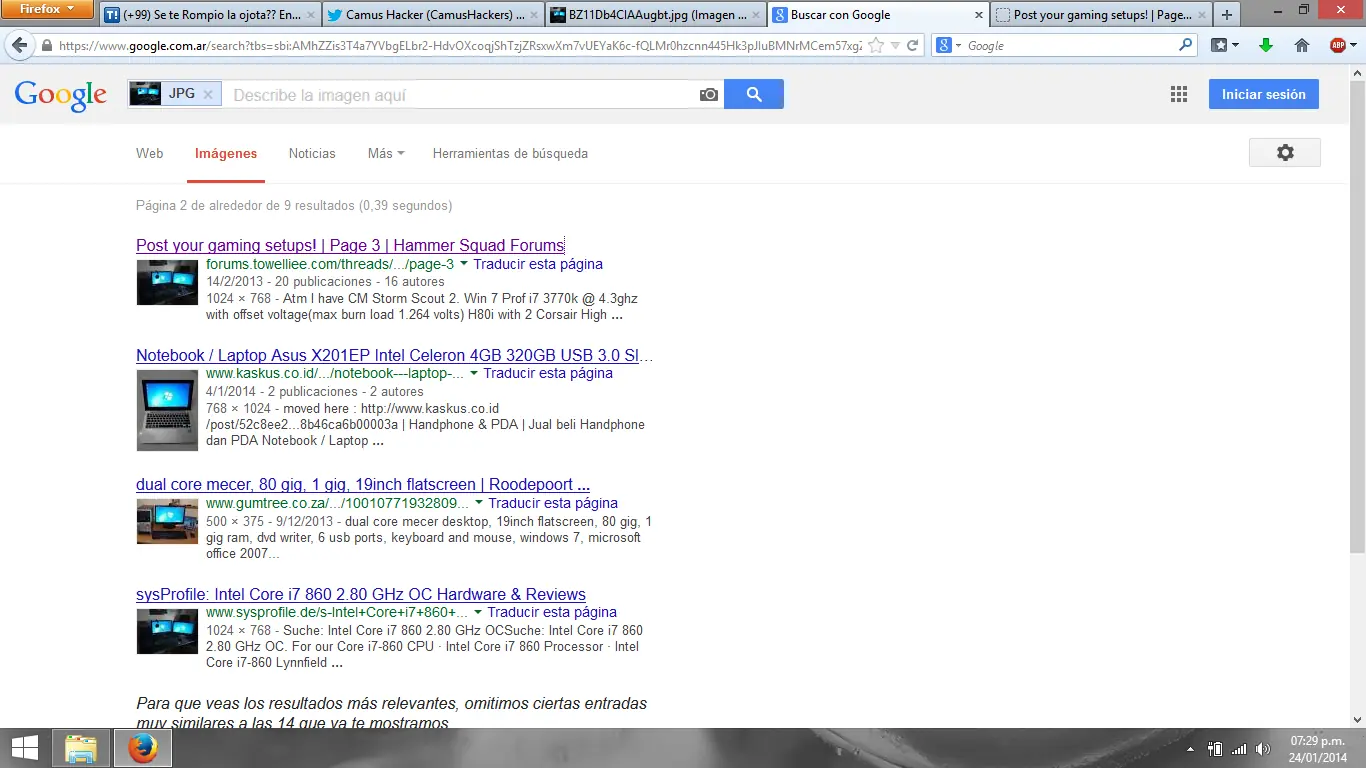Image resolution: width=1366 pixels, height=768 pixels.
Task: Open 'Herramientas de búsqueda'
Action: tap(510, 153)
